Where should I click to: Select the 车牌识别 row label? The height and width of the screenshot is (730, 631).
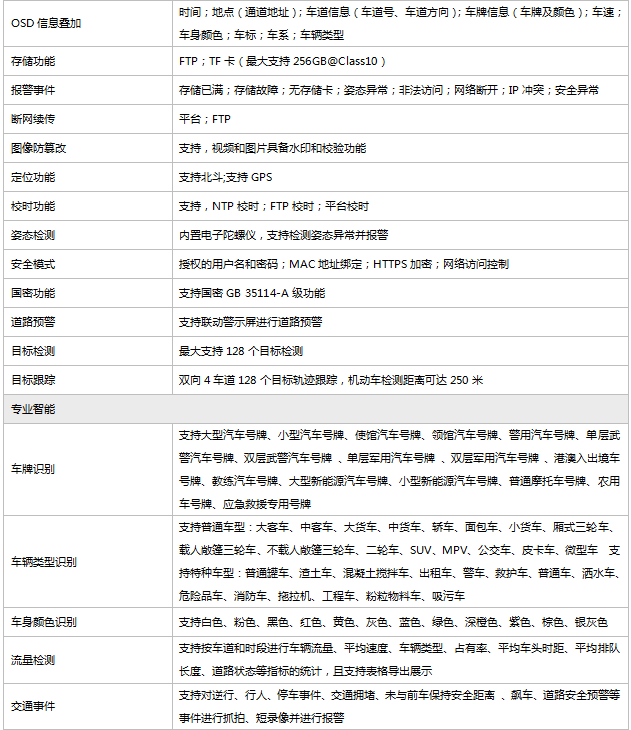tap(32, 469)
